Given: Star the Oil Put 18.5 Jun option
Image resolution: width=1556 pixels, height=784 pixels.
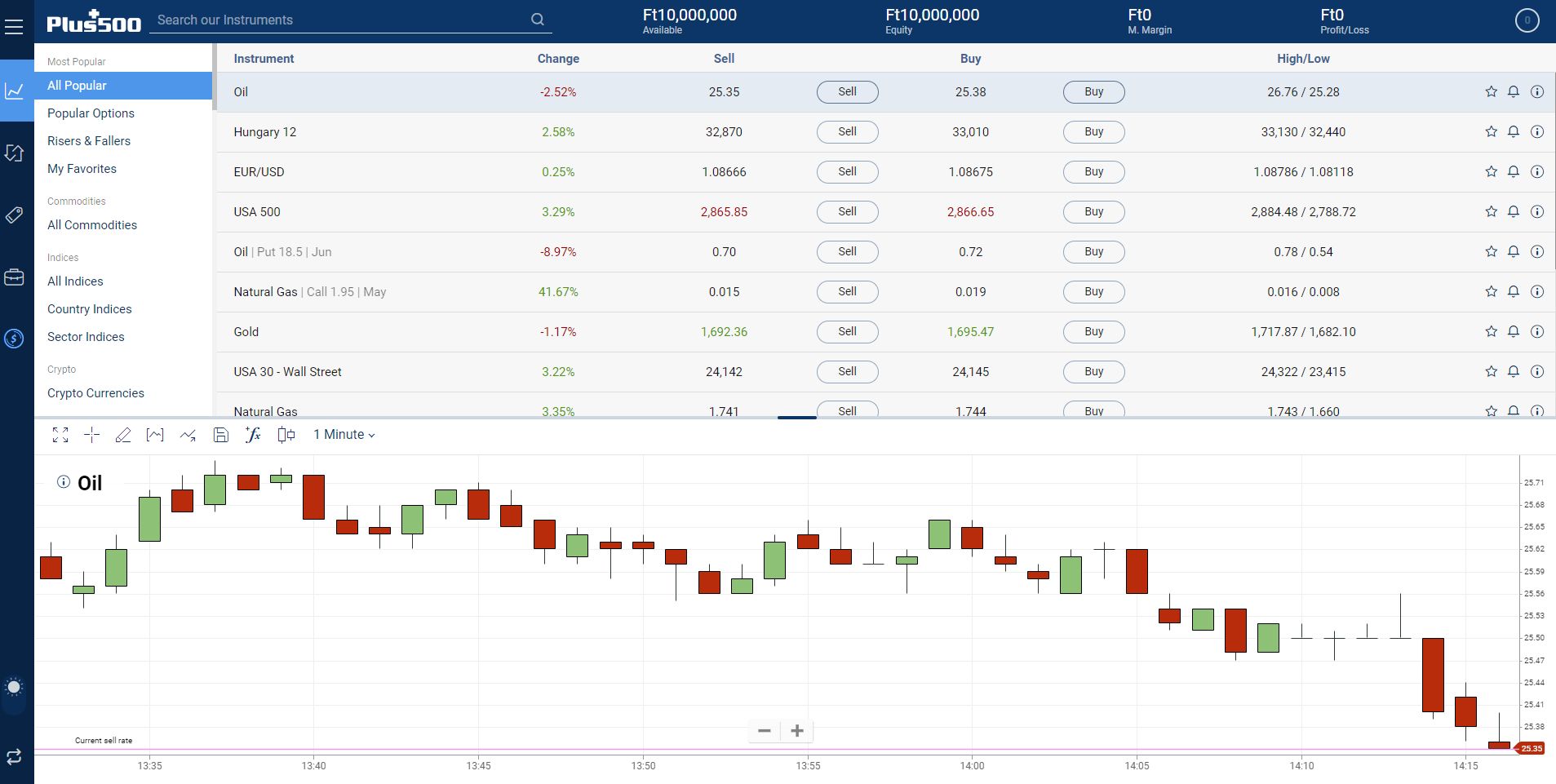Looking at the screenshot, I should 1491,252.
